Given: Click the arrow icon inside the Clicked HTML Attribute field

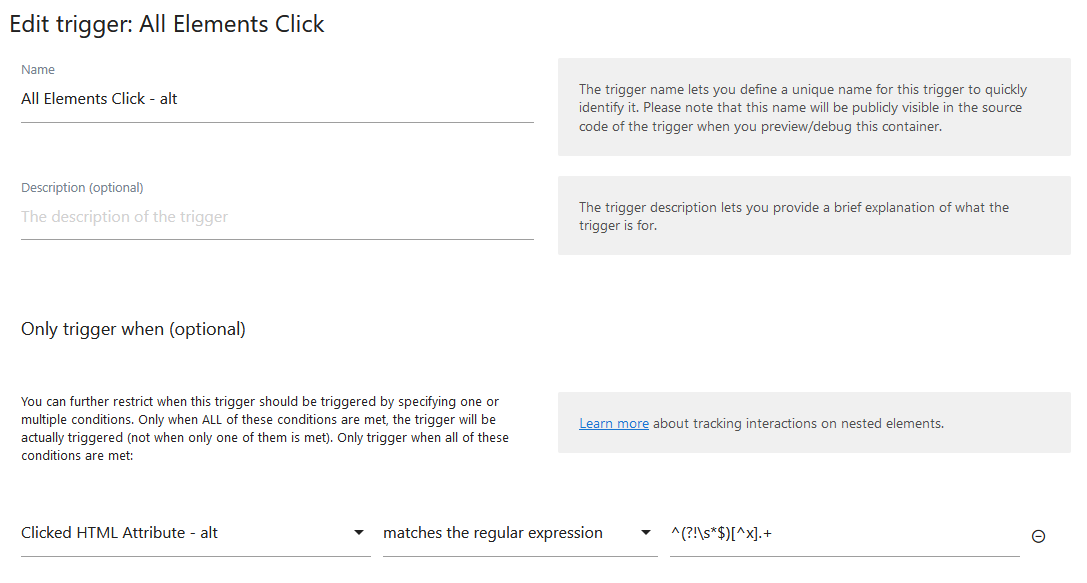Looking at the screenshot, I should coord(360,533).
